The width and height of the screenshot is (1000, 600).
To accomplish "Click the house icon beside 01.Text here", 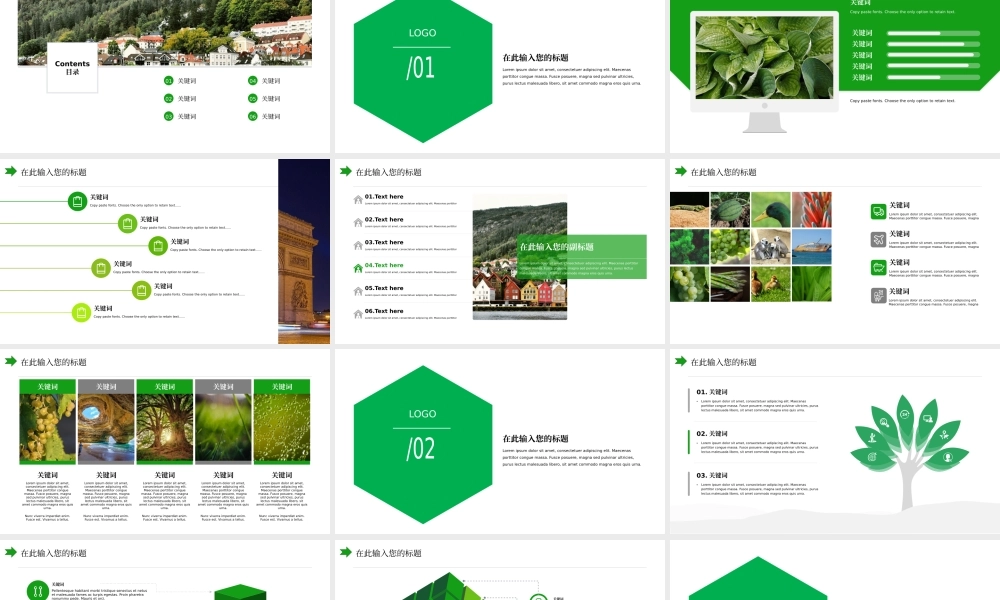I will 358,199.
